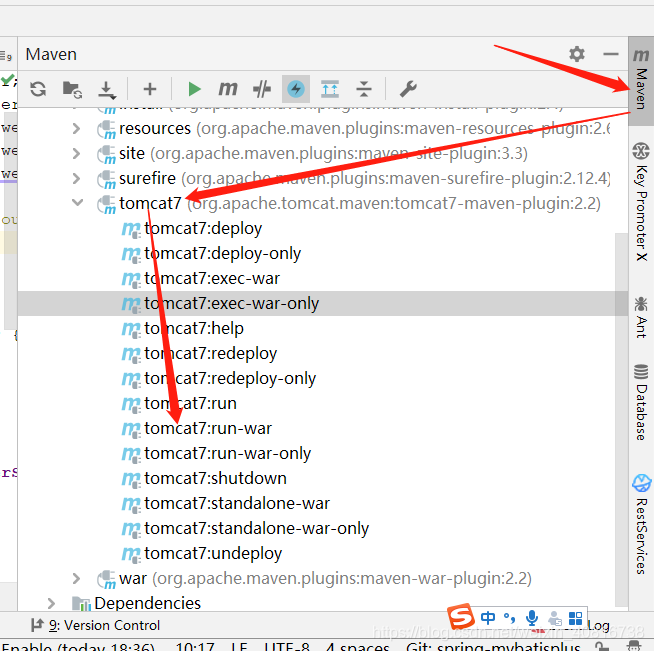Expand war plugin node
654x651 pixels.
[x=76, y=578]
